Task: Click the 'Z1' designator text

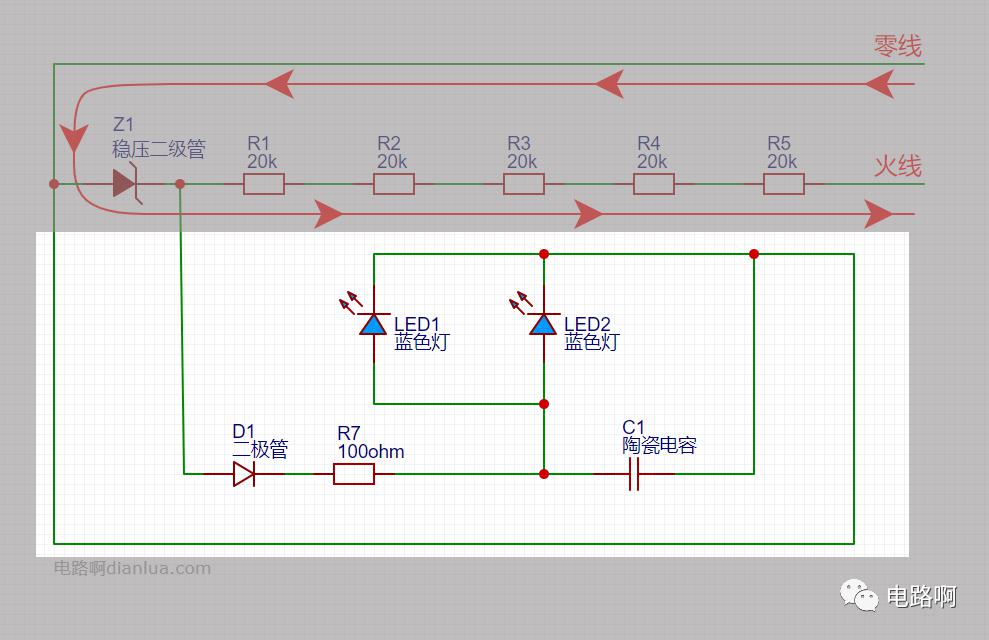Action: click(123, 124)
